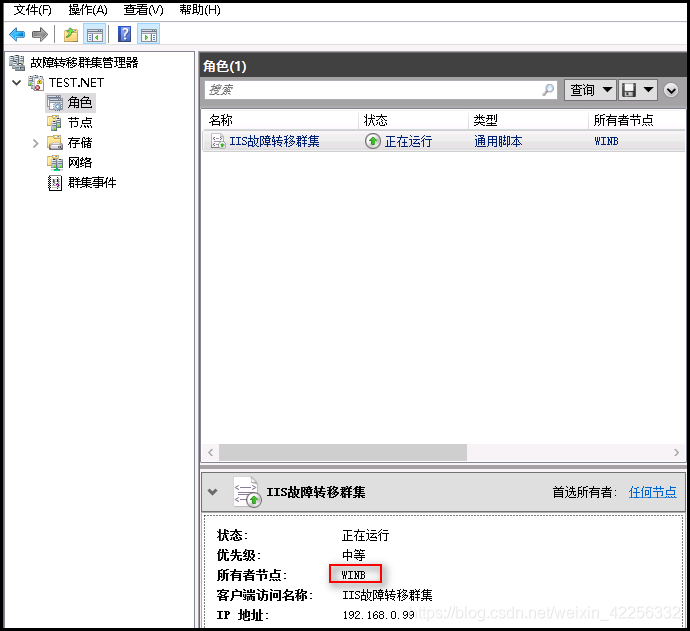
Task: Click the 正在运行 value in details pane
Action: [366, 535]
